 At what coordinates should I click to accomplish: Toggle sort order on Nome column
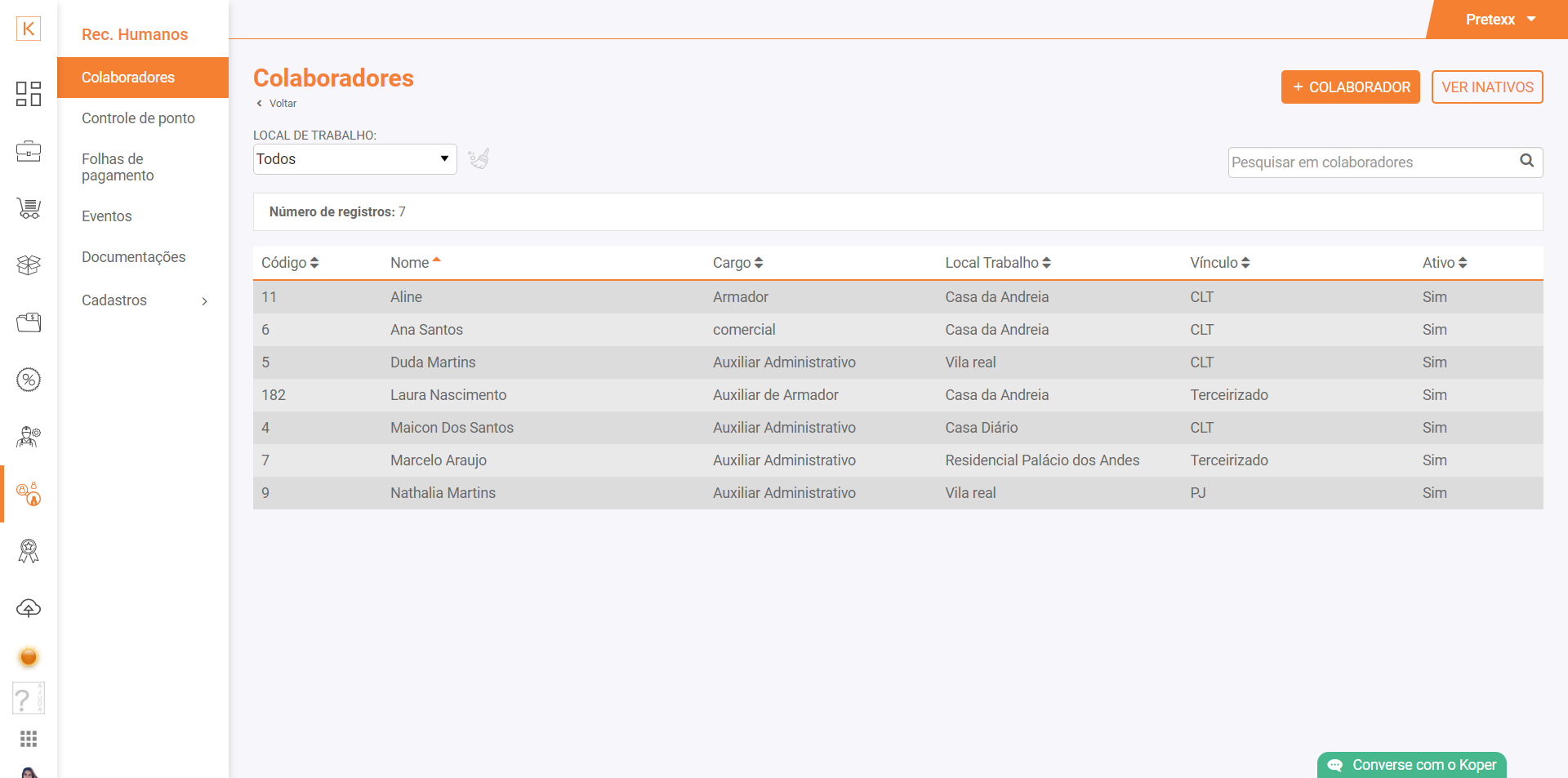click(x=415, y=263)
